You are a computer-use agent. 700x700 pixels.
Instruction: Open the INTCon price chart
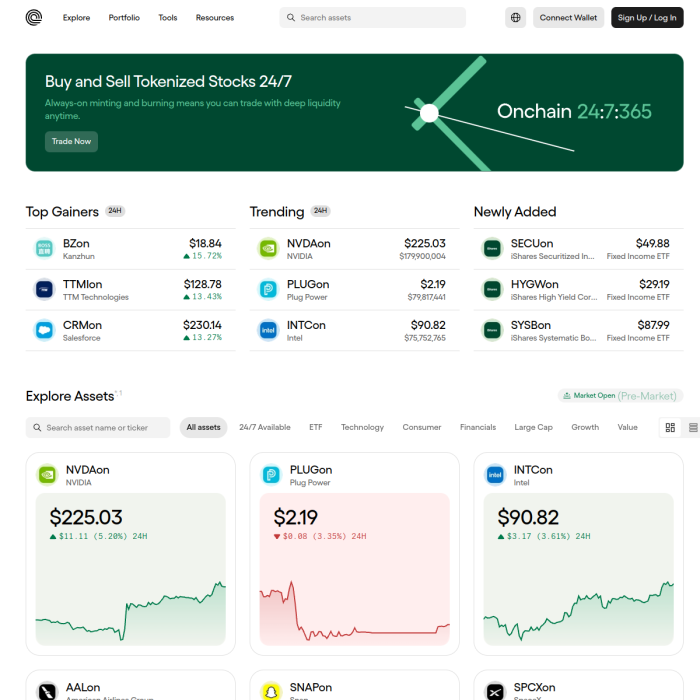[579, 569]
